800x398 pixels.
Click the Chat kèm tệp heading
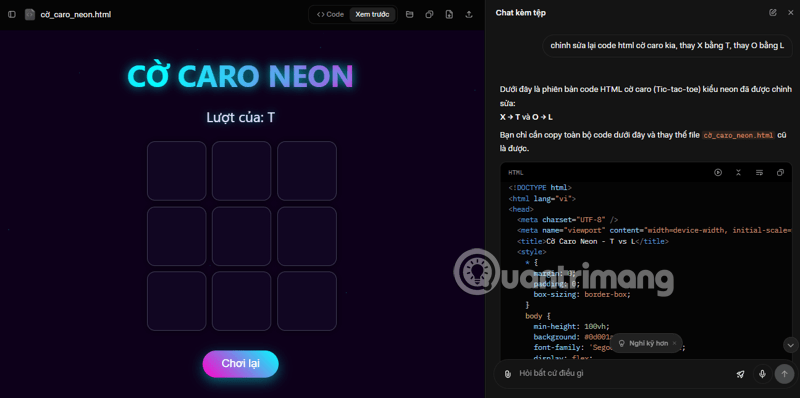pyautogui.click(x=520, y=13)
